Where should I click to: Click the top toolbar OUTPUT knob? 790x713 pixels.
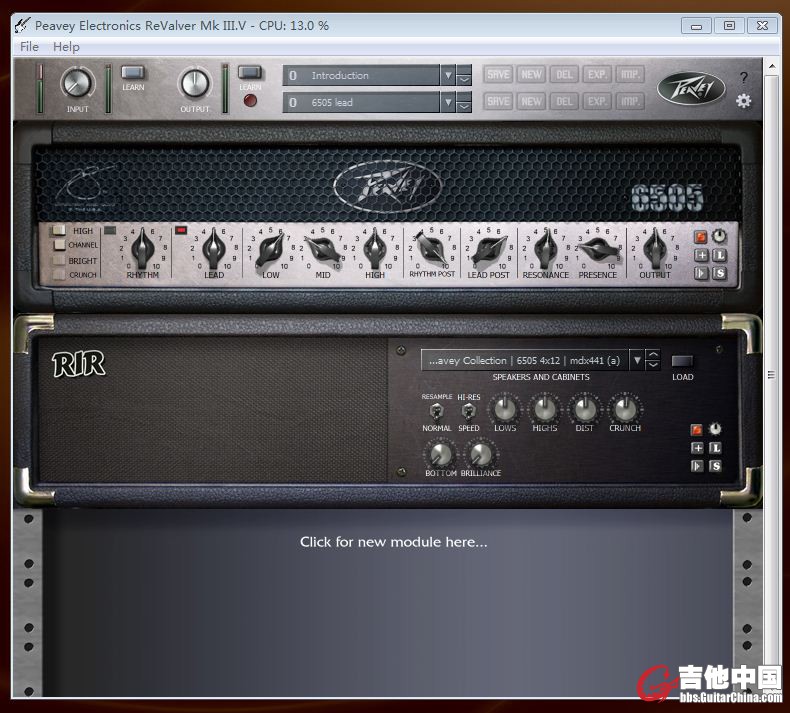coord(194,83)
